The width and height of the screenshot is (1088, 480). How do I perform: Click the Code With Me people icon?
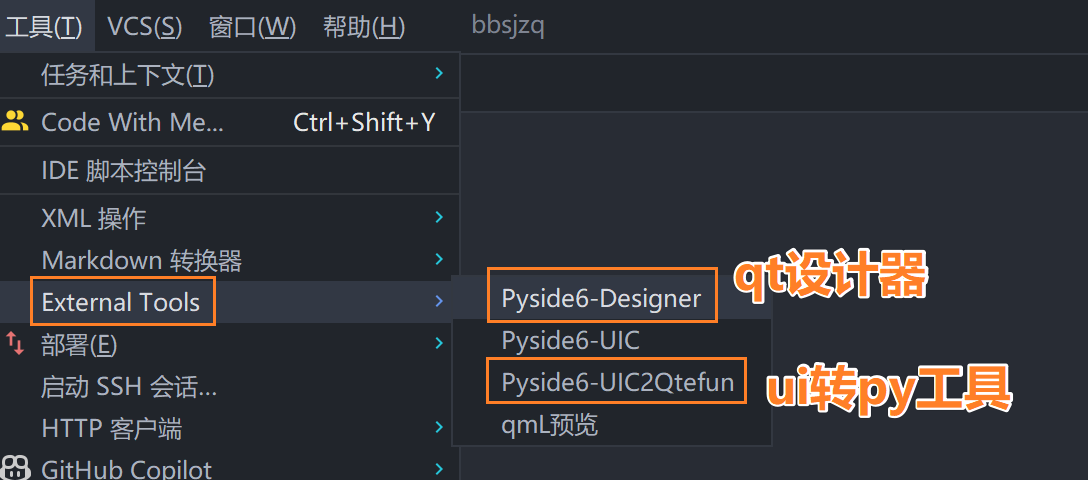tap(15, 122)
